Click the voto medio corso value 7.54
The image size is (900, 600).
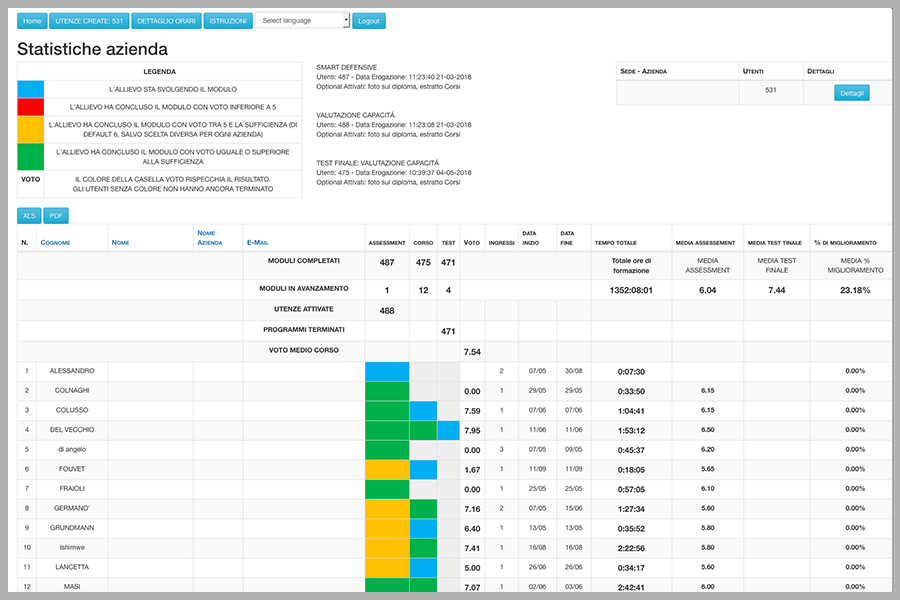pyautogui.click(x=472, y=352)
